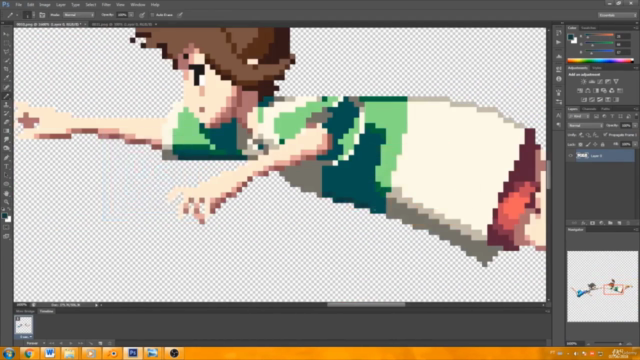
Task: Switch to the Swatches tab
Action: pyautogui.click(x=589, y=28)
